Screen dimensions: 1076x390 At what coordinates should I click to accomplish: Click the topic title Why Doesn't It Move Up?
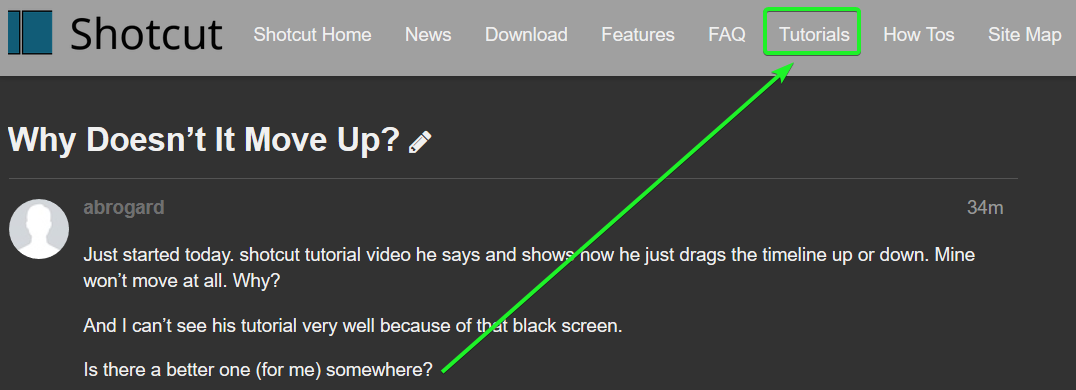[x=204, y=141]
